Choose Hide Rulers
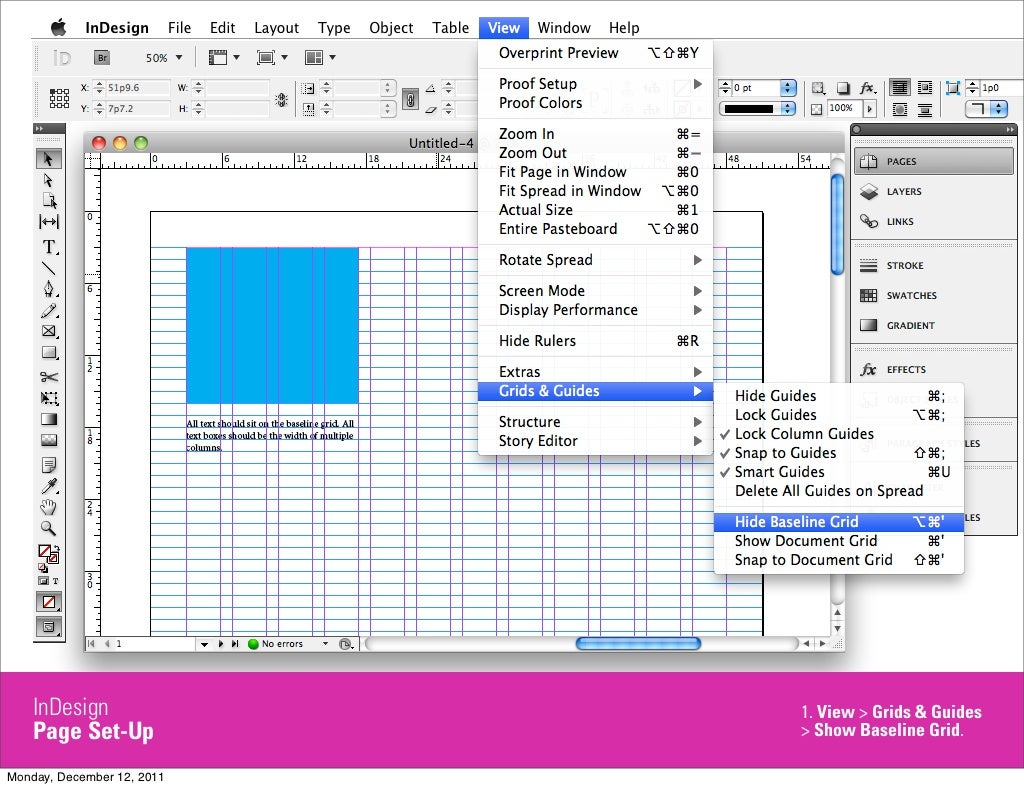Viewport: 1024px width, 788px height. 595,341
